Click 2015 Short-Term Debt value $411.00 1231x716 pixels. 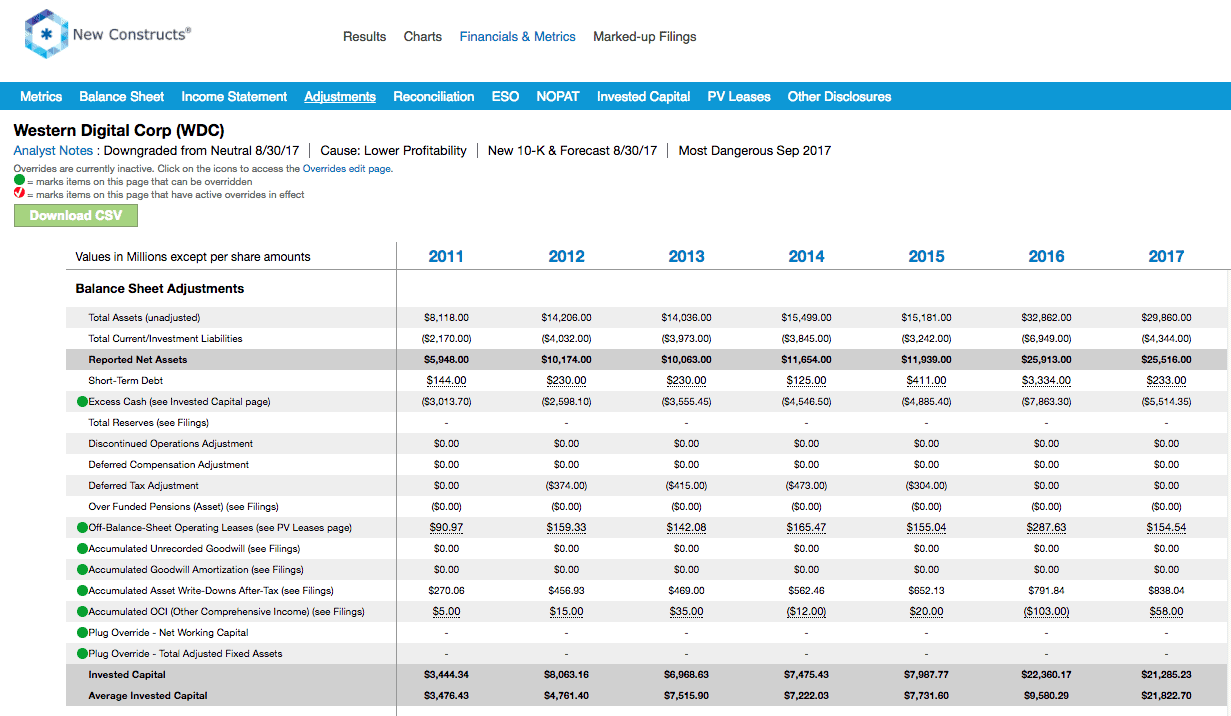coord(926,381)
